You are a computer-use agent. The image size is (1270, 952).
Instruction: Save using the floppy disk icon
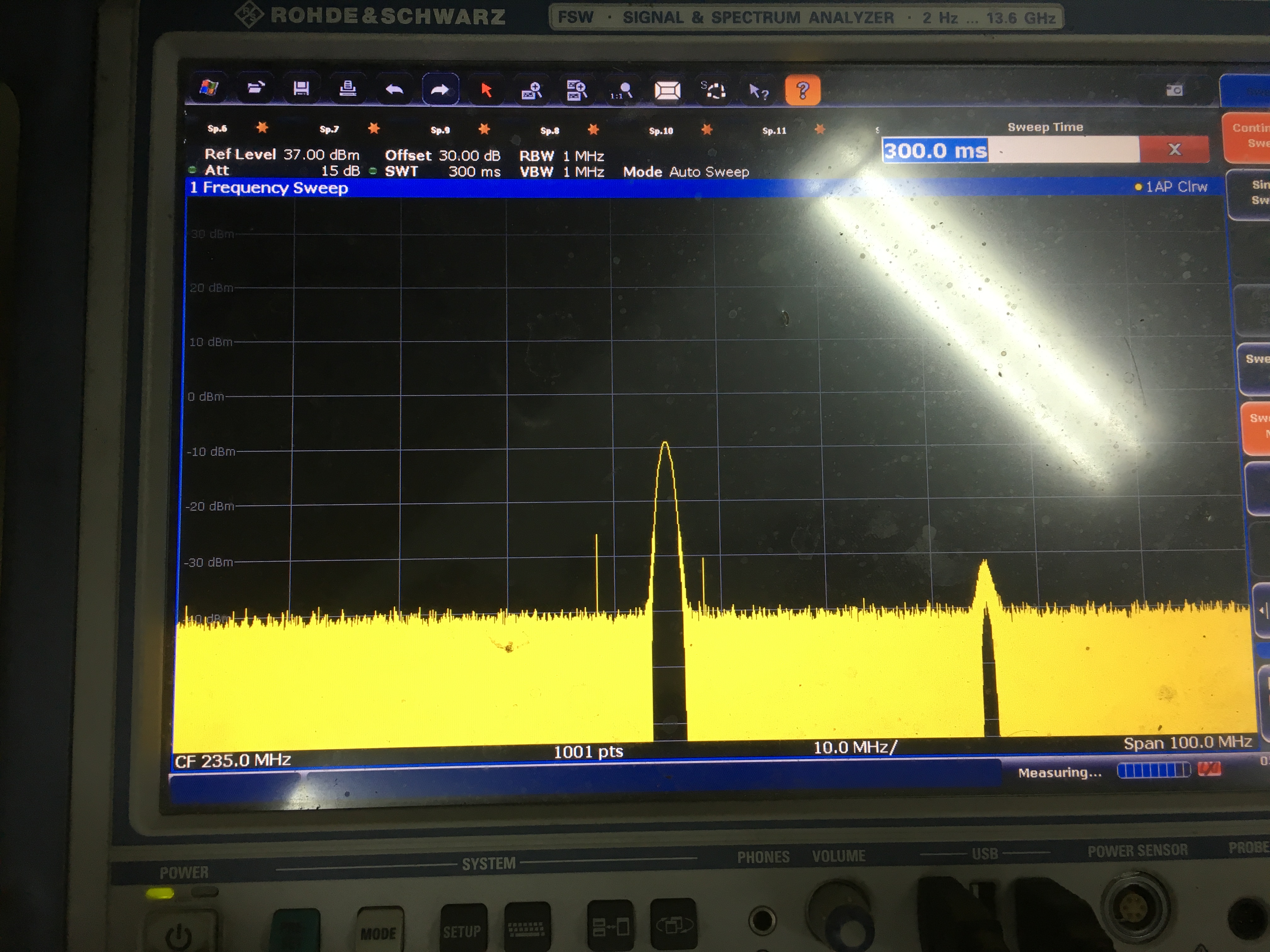pyautogui.click(x=301, y=89)
